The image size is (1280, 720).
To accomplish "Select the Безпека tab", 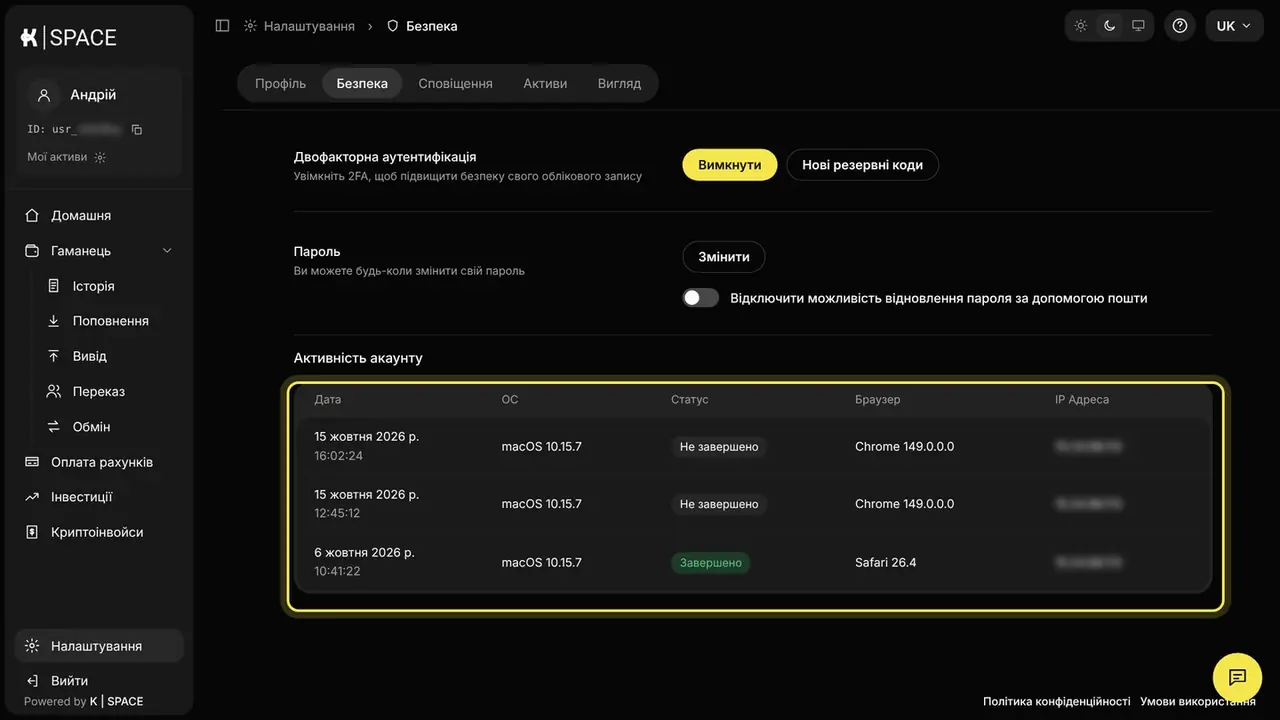I will (362, 84).
